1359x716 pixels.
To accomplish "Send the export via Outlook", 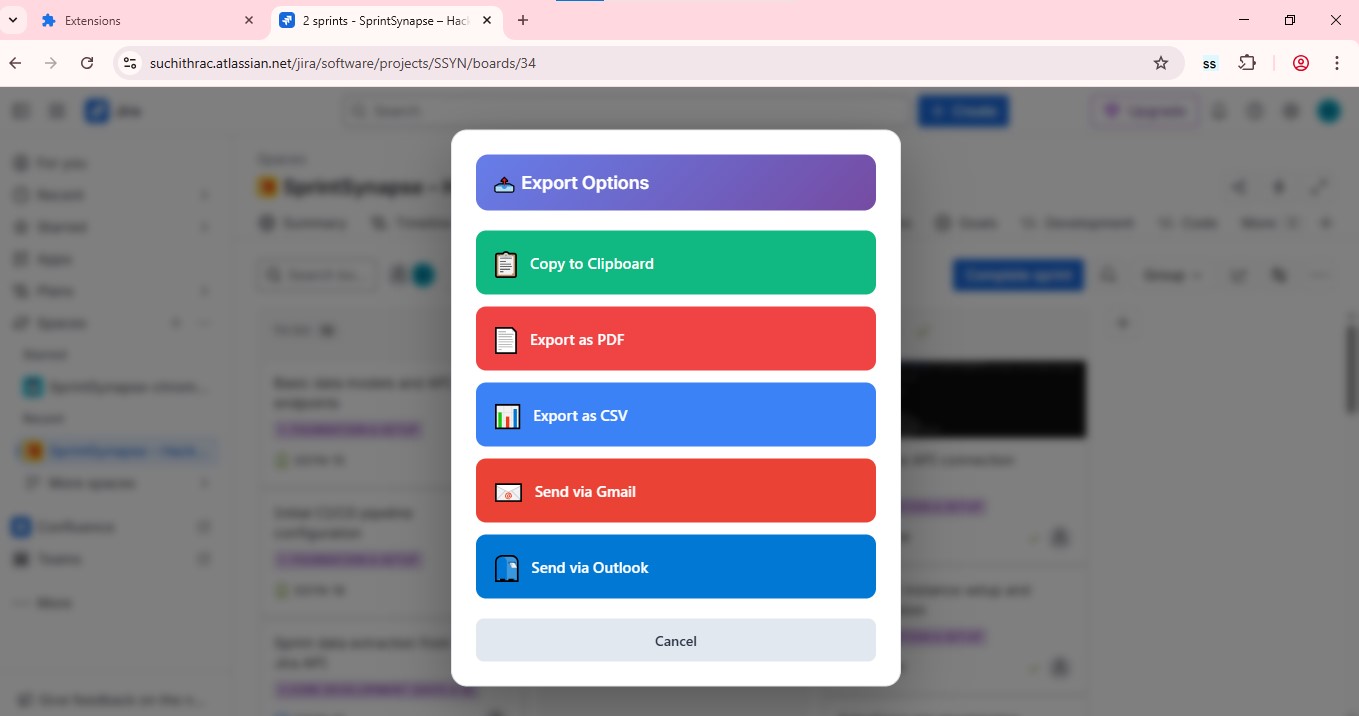I will (676, 567).
